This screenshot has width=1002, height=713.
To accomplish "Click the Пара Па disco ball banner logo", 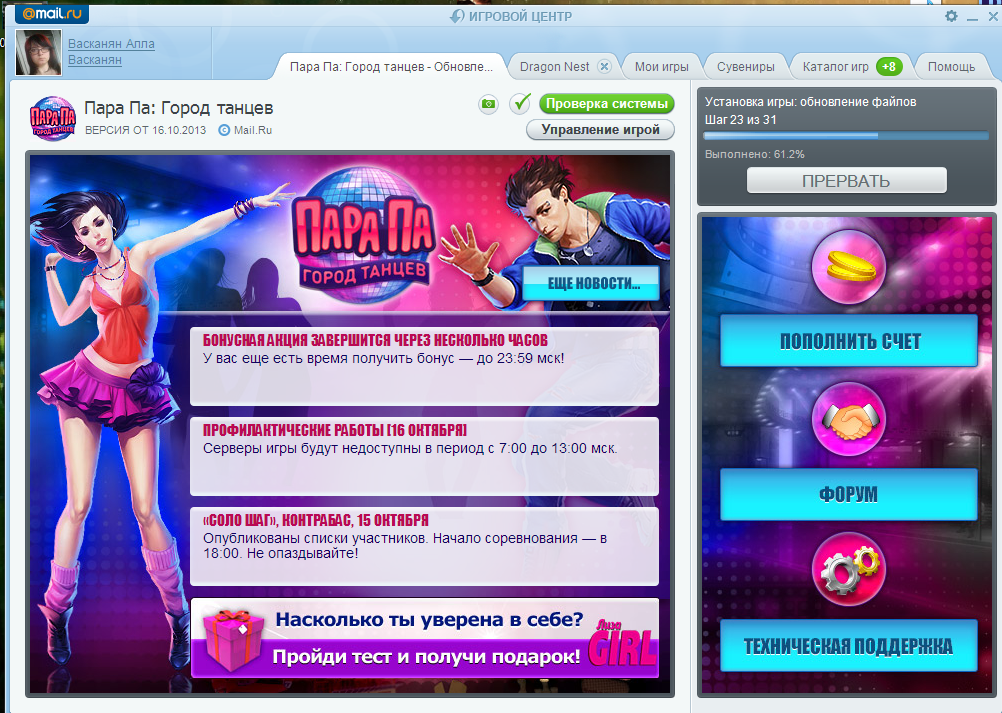I will point(363,235).
